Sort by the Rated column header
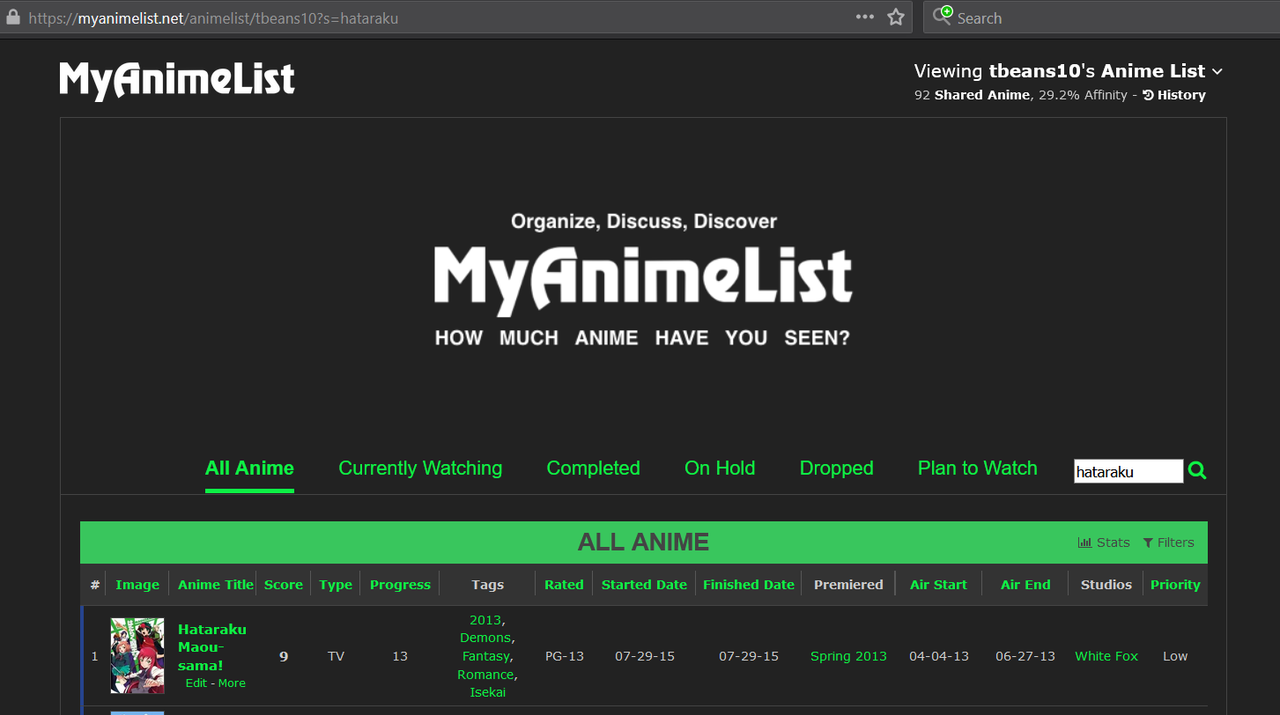Image resolution: width=1280 pixels, height=715 pixels. pos(564,585)
